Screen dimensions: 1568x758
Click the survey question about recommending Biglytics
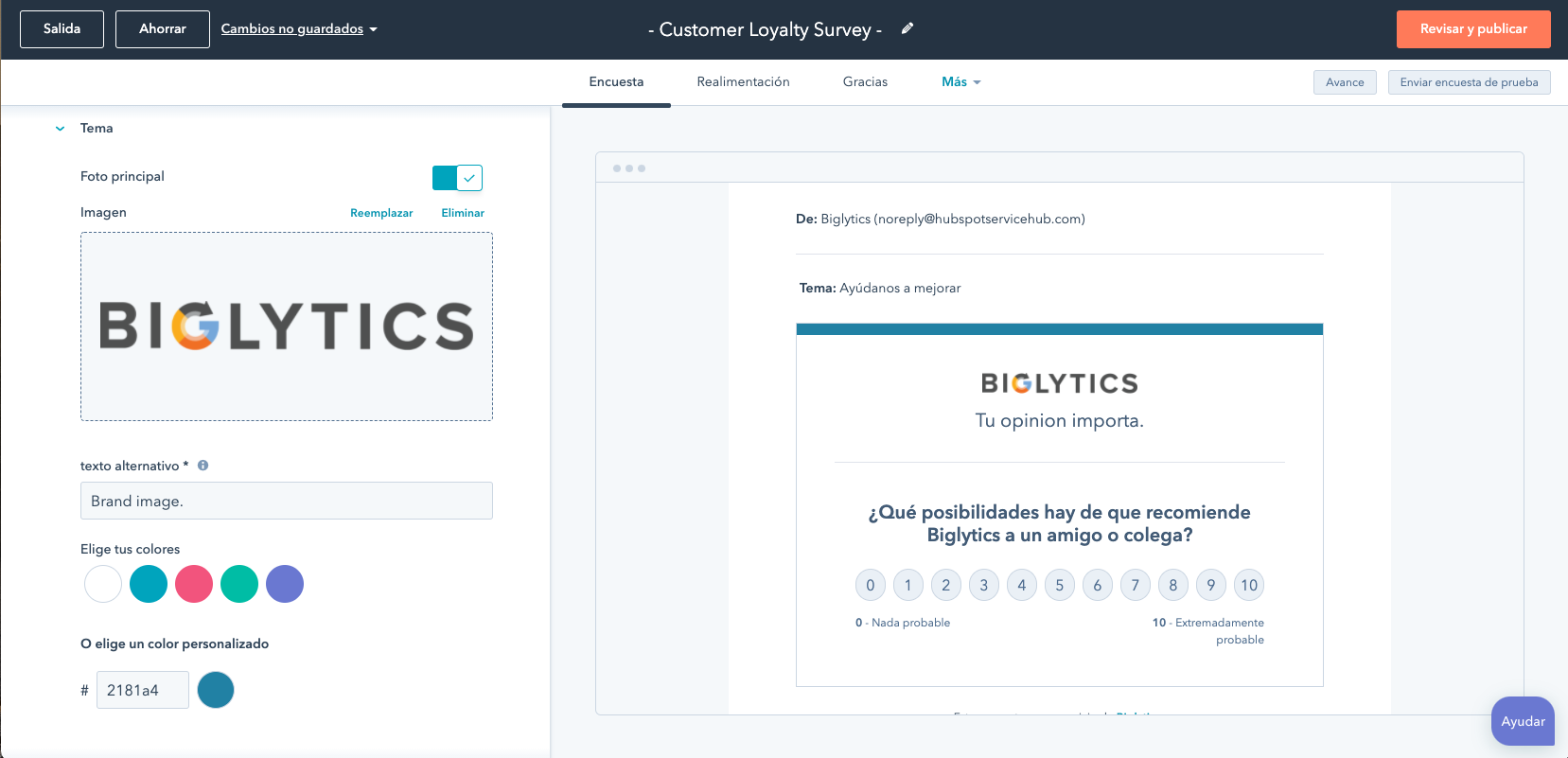point(1060,523)
